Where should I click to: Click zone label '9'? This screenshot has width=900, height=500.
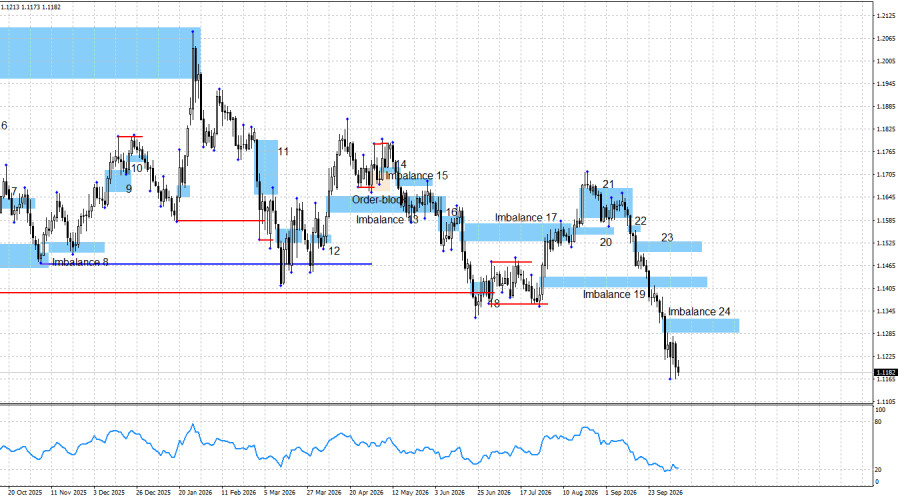click(129, 188)
